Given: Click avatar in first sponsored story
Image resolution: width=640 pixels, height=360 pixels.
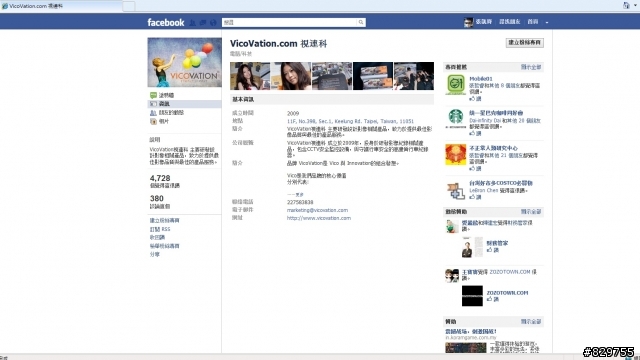Looking at the screenshot, I should (x=452, y=226).
